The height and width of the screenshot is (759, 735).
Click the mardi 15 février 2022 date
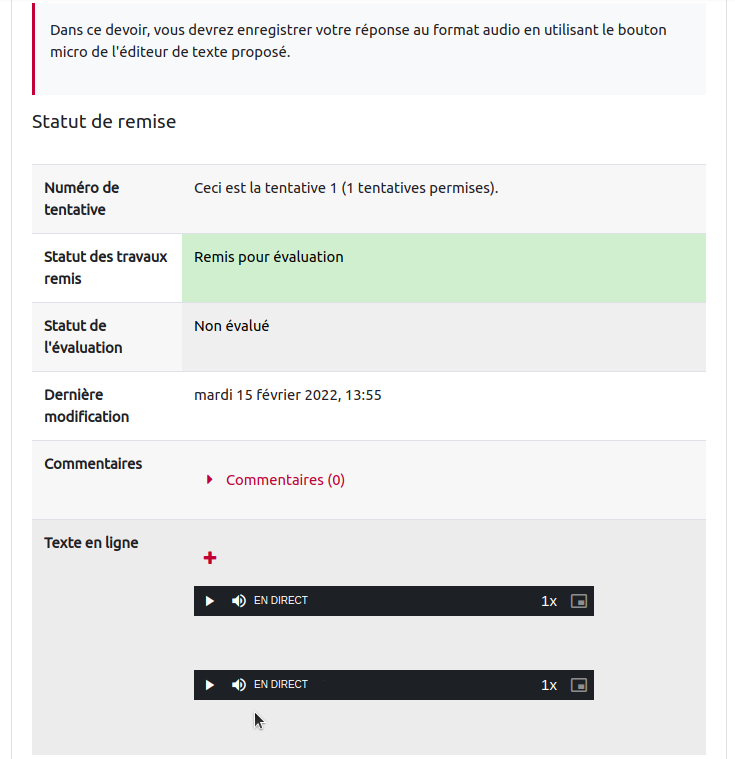pyautogui.click(x=288, y=395)
